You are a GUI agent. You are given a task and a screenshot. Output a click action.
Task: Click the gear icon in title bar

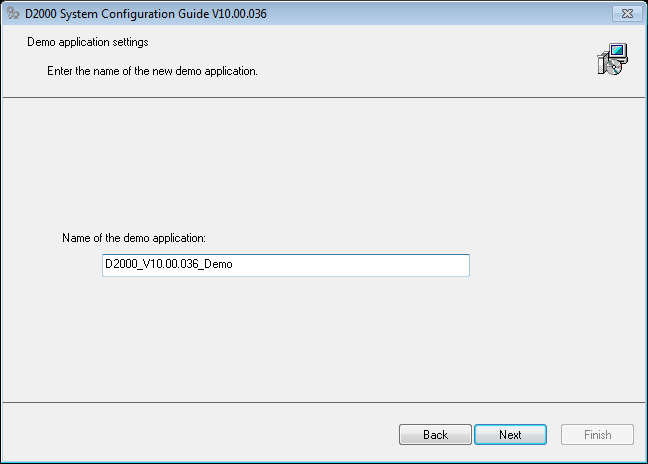point(13,13)
